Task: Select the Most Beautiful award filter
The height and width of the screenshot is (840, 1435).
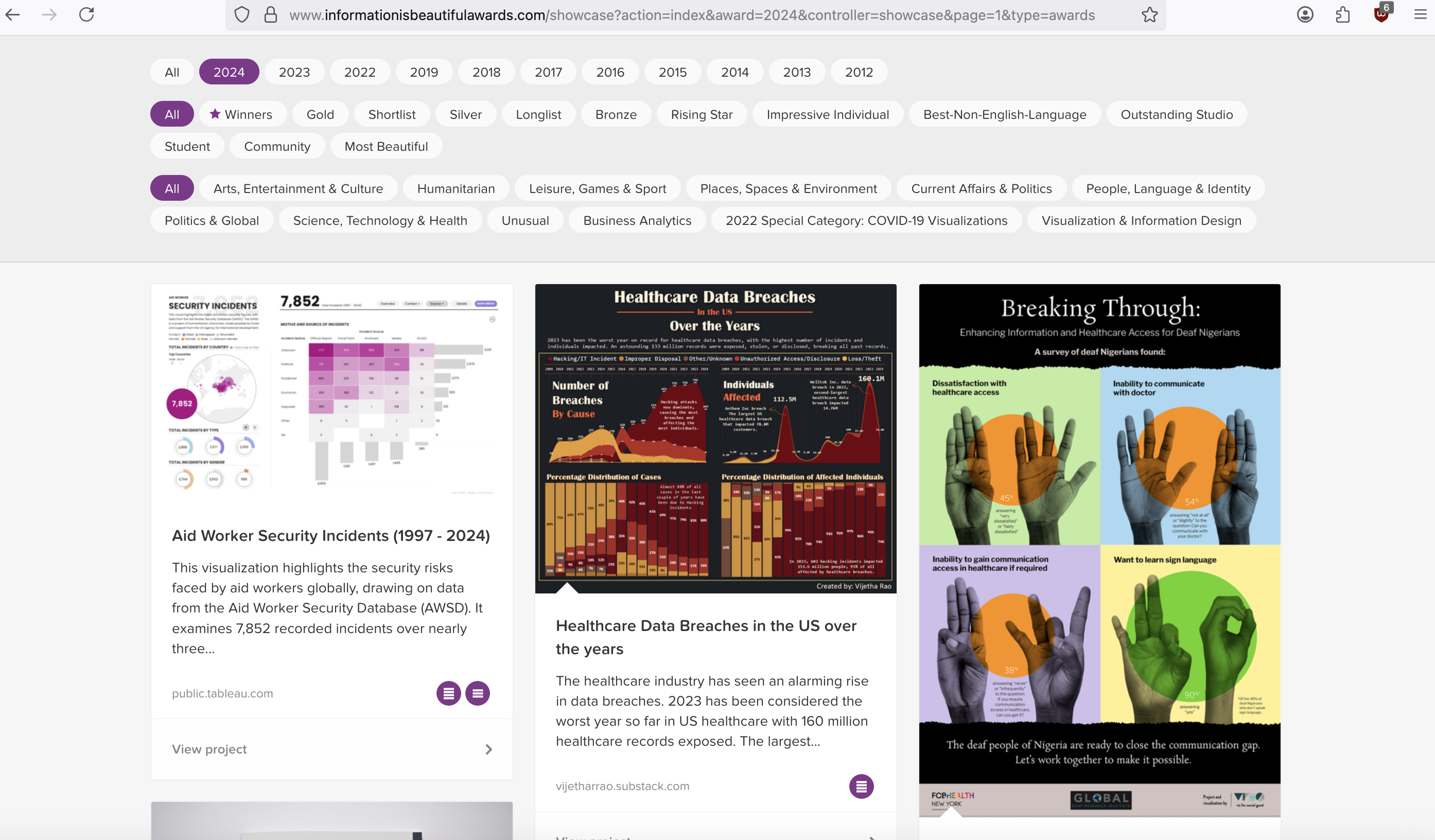Action: [387, 146]
